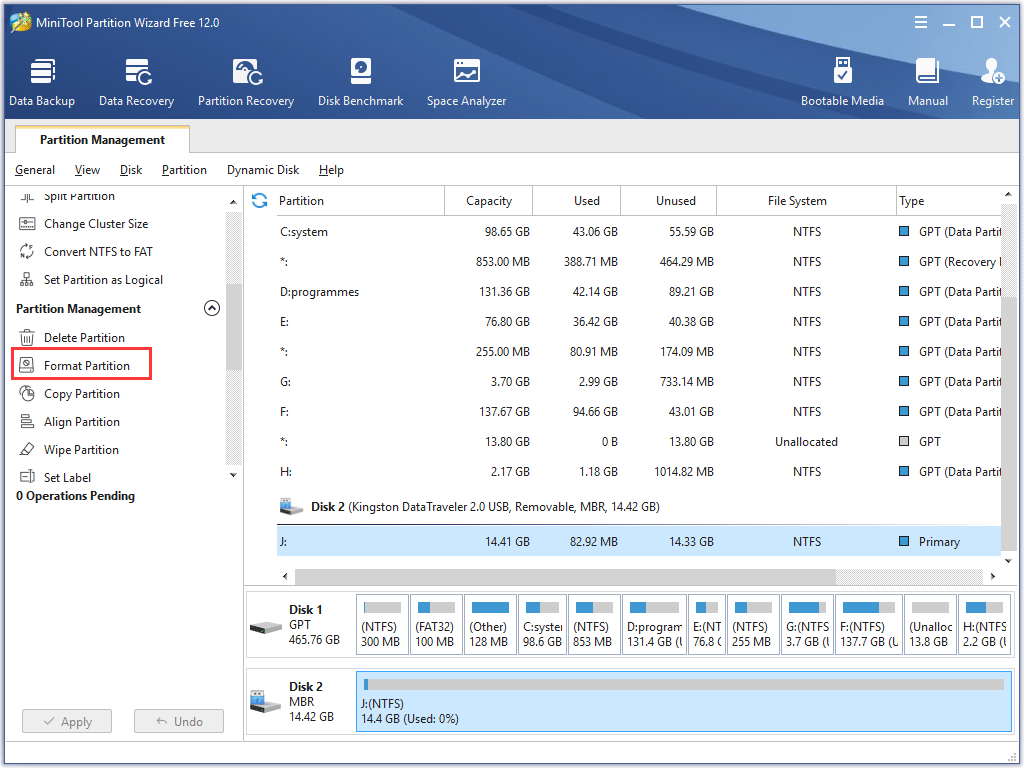Sort by Capacity column header

(488, 200)
